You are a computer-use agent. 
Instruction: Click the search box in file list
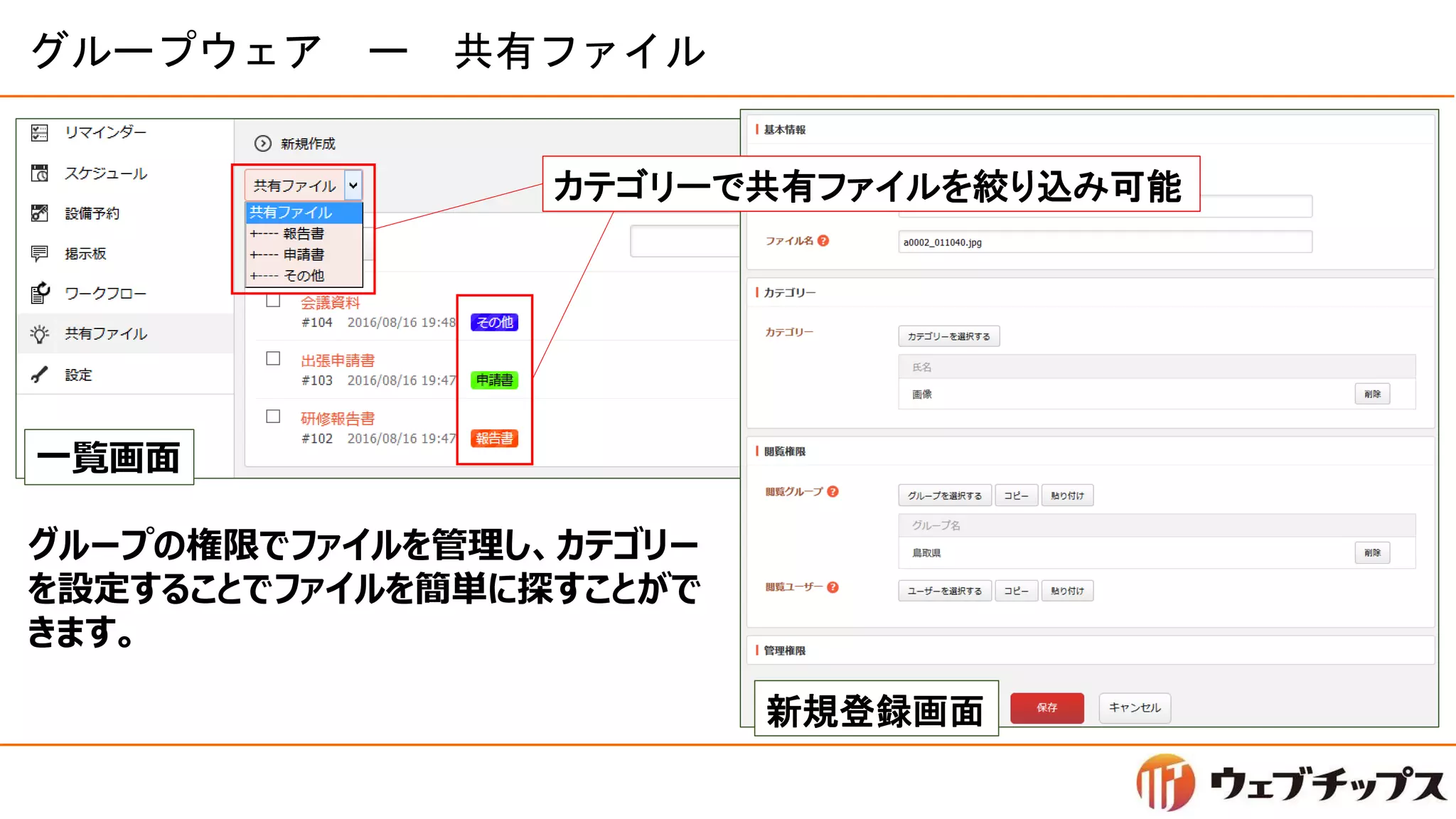click(685, 241)
